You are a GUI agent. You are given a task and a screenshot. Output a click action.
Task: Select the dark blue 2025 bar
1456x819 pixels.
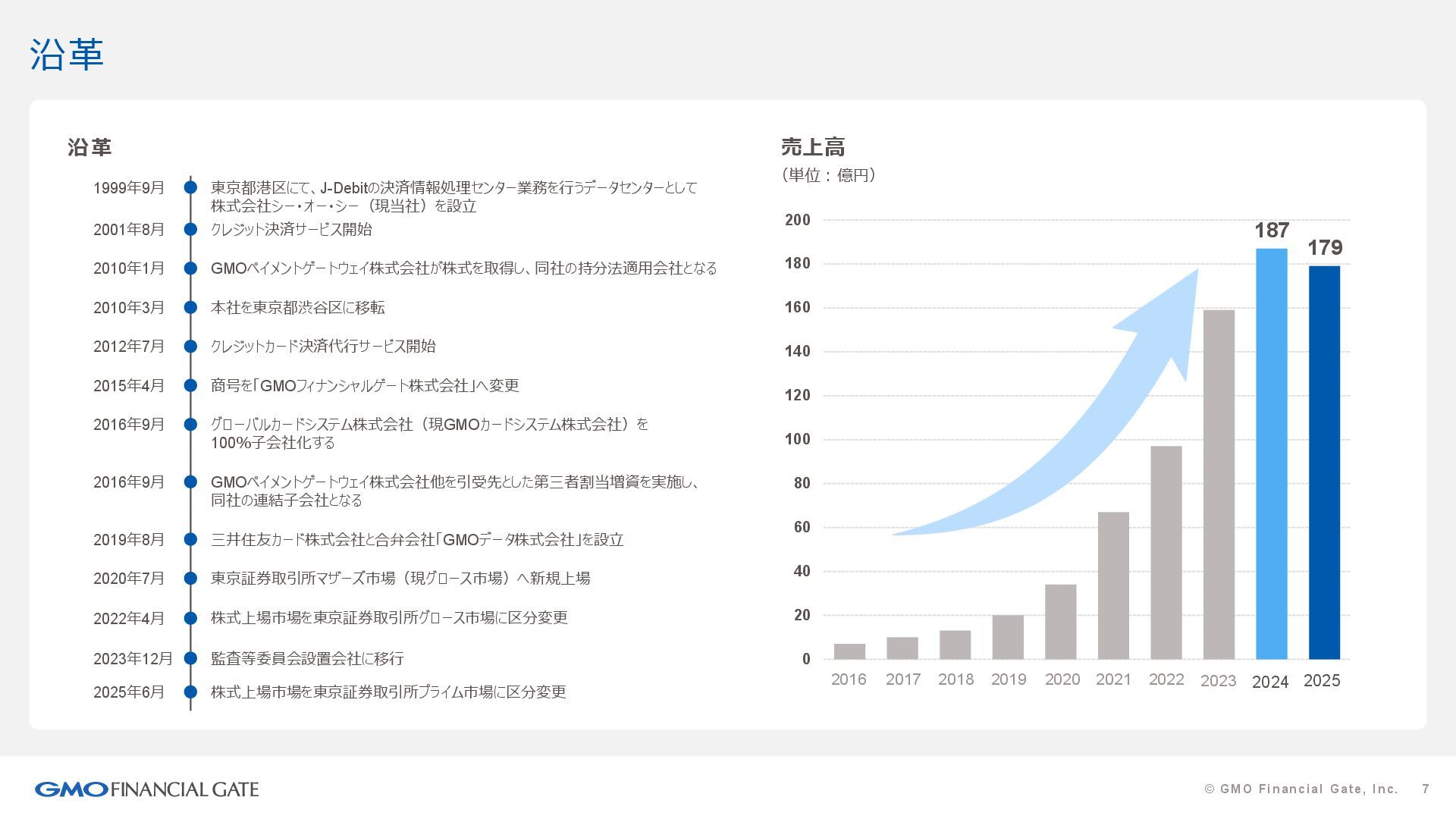[x=1324, y=463]
